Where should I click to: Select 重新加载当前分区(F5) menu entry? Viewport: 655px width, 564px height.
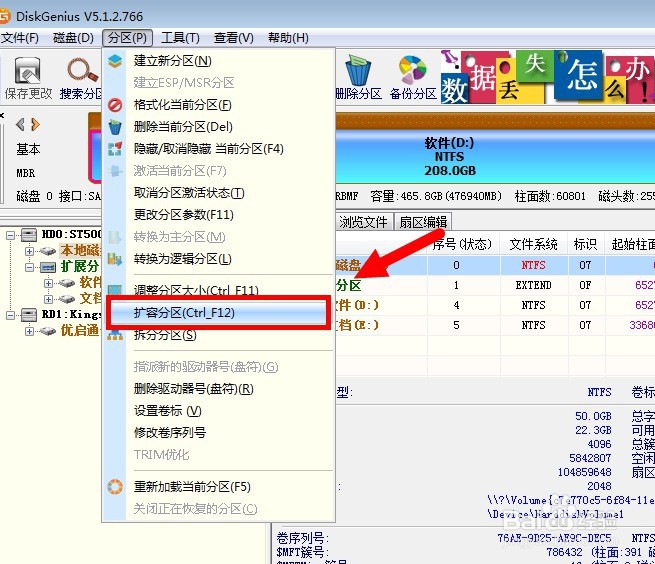point(218,487)
